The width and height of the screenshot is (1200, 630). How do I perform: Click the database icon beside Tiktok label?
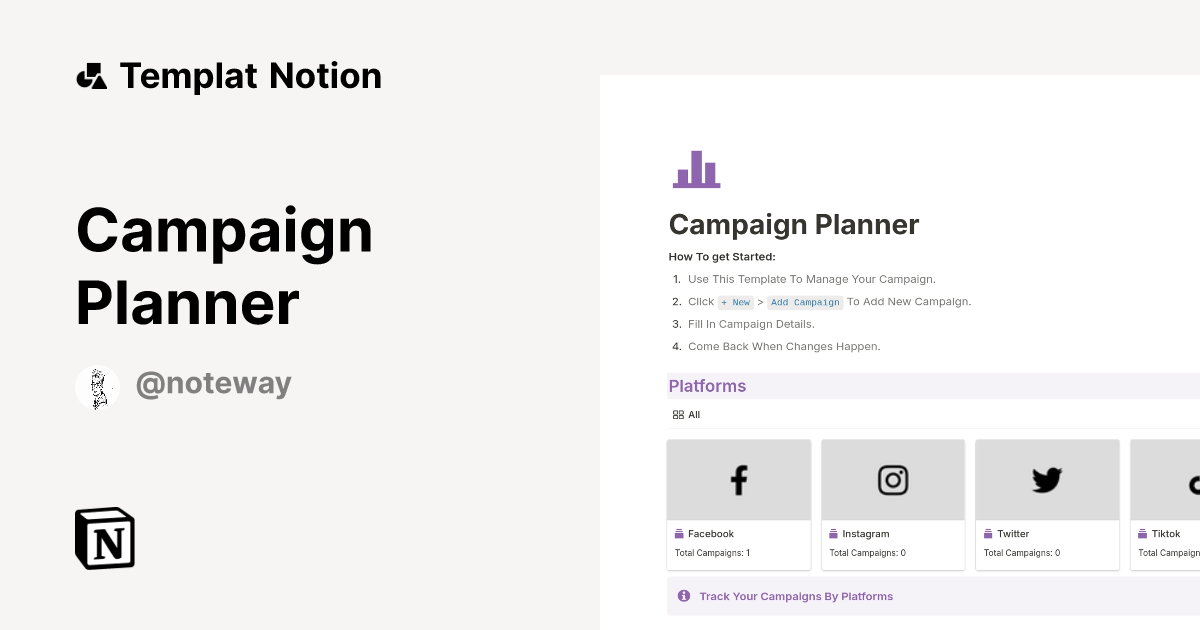1144,533
